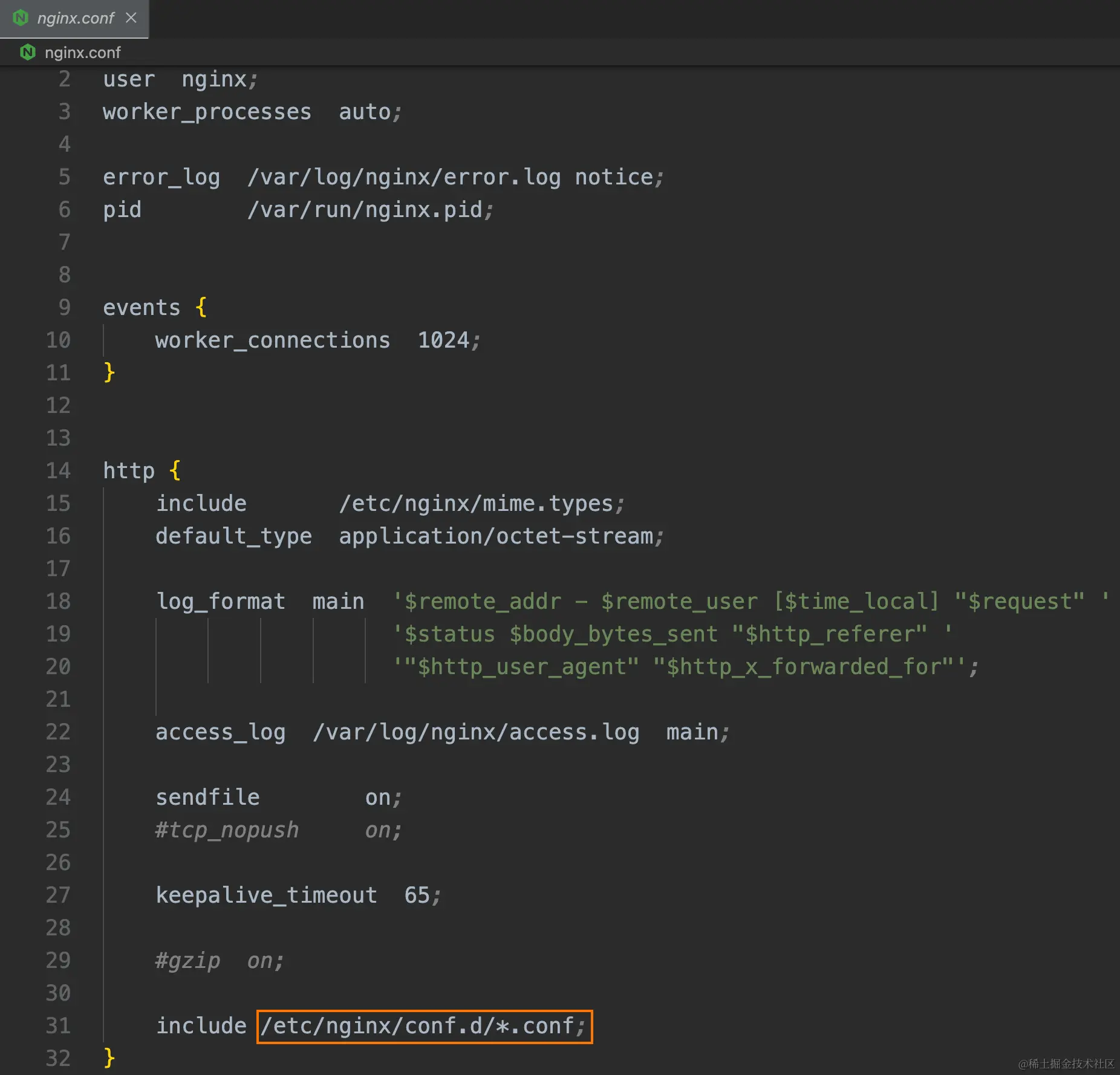Click the '$remote_user' variable
Screen dimensions: 1120x1075
[679, 602]
